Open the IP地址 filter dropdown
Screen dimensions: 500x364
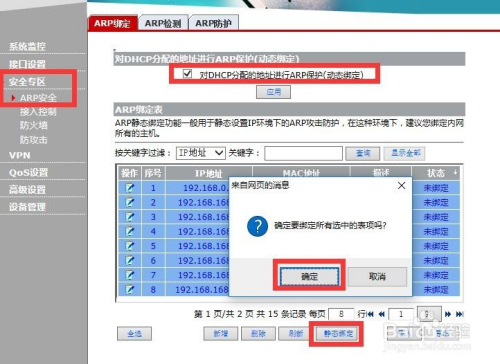coord(201,153)
